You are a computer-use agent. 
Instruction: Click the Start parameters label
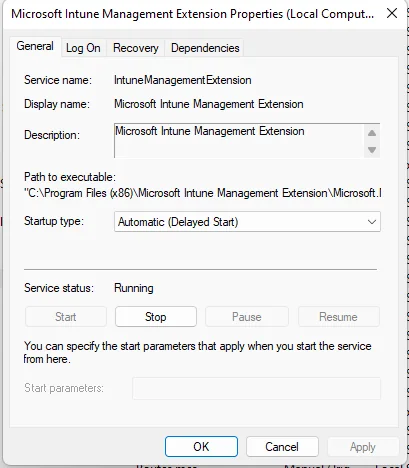(64, 388)
